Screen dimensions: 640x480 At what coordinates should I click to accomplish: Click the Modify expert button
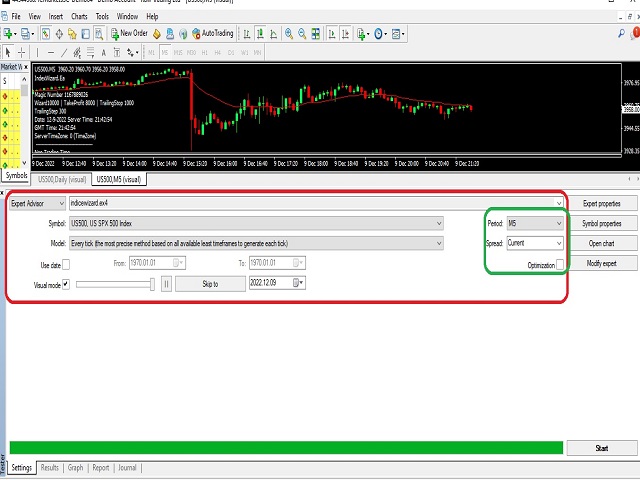click(x=602, y=263)
